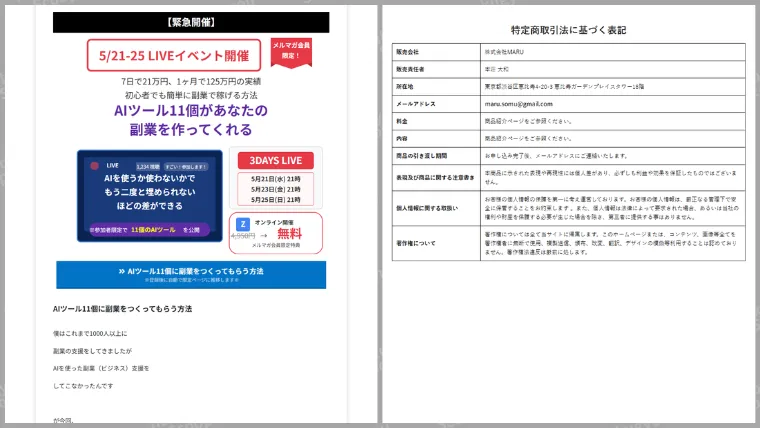The width and height of the screenshot is (760, 428).
Task: Click the red LIVE dot icon
Action: 94,165
